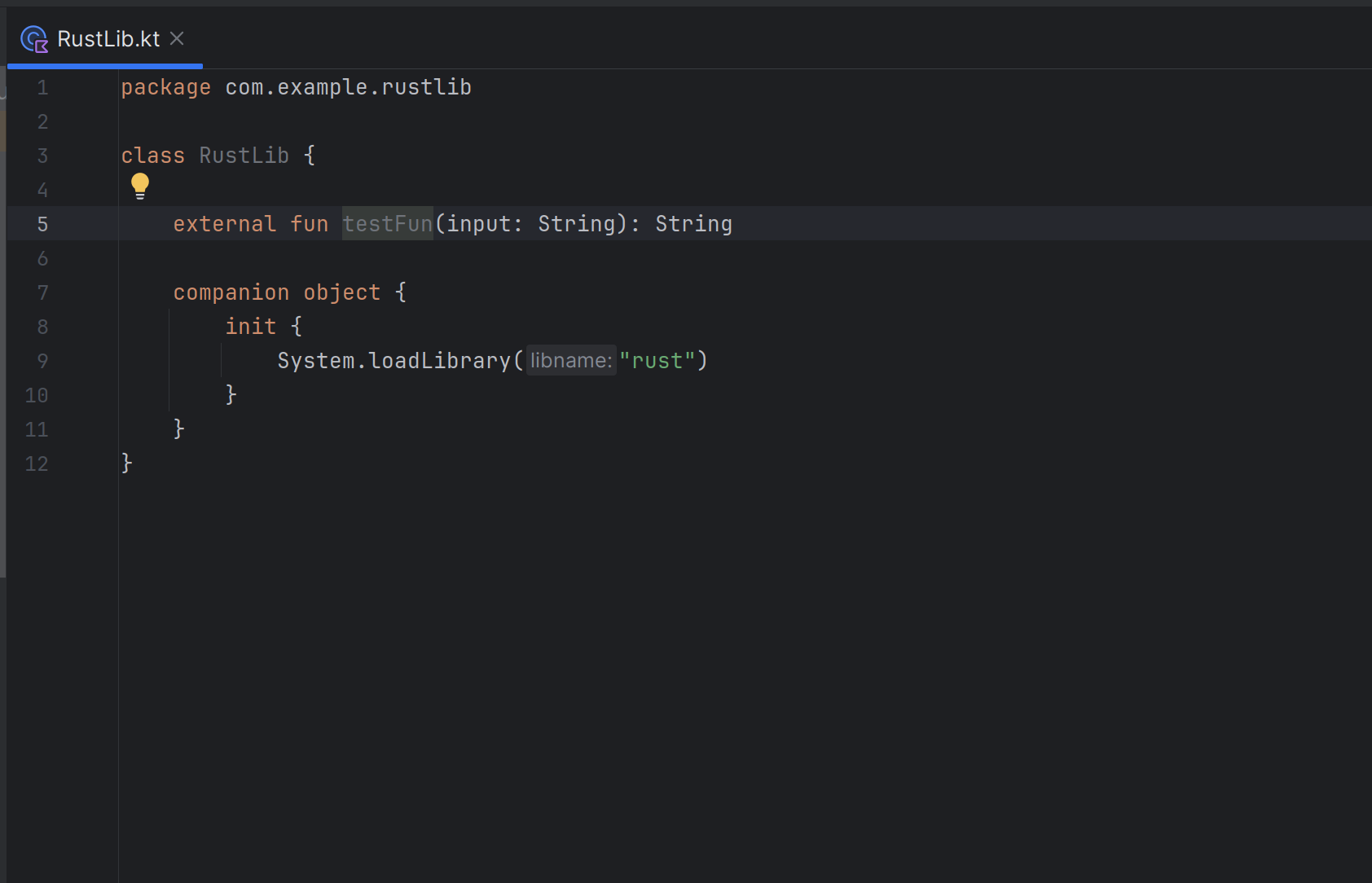Click line number 12 in the gutter
Image resolution: width=1372 pixels, height=883 pixels.
tap(37, 463)
